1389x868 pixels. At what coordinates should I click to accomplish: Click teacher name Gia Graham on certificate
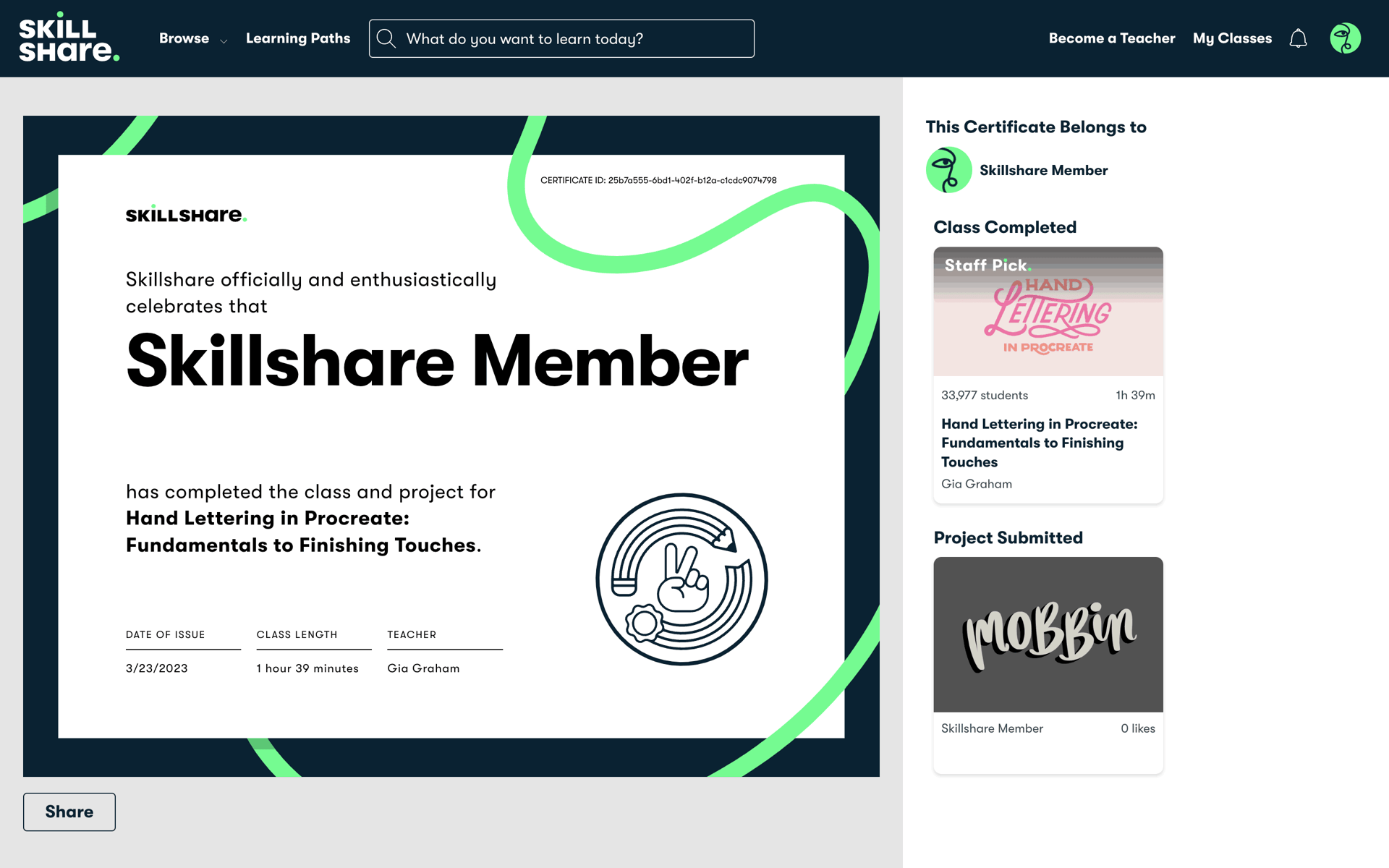(423, 668)
